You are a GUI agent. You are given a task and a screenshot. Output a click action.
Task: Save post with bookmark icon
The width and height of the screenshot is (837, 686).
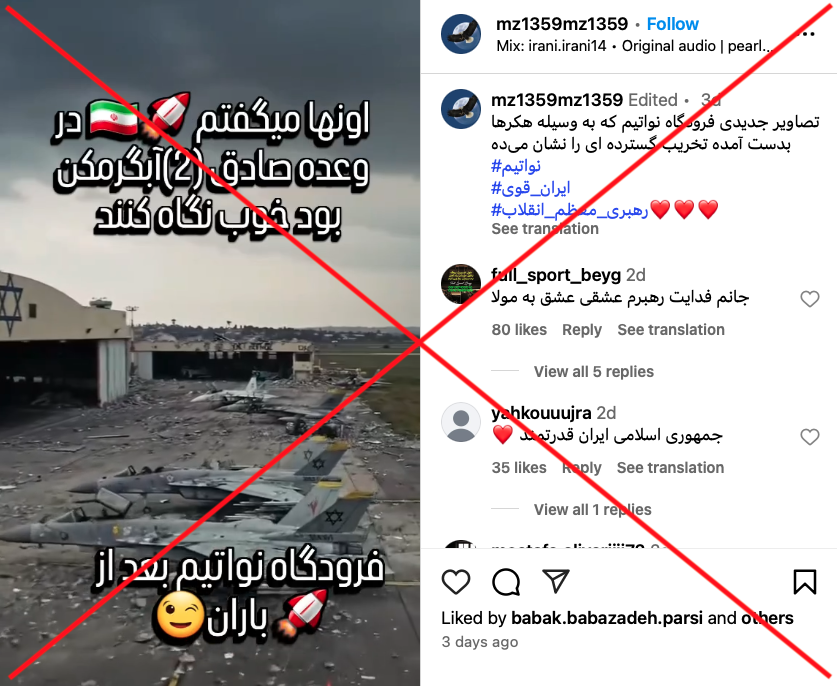coord(805,582)
